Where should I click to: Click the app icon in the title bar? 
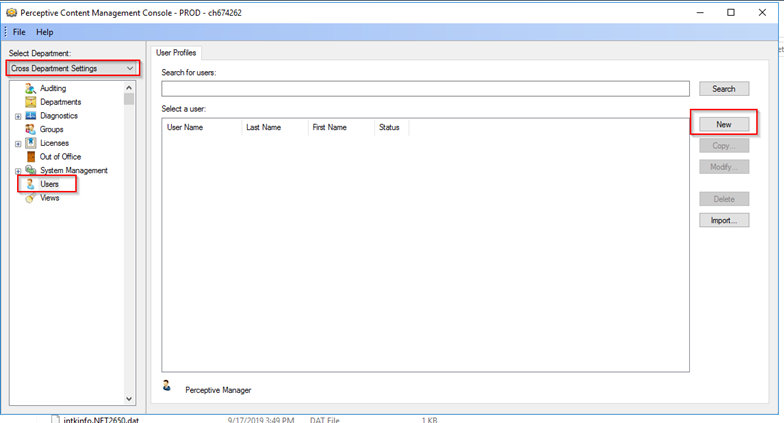(10, 12)
